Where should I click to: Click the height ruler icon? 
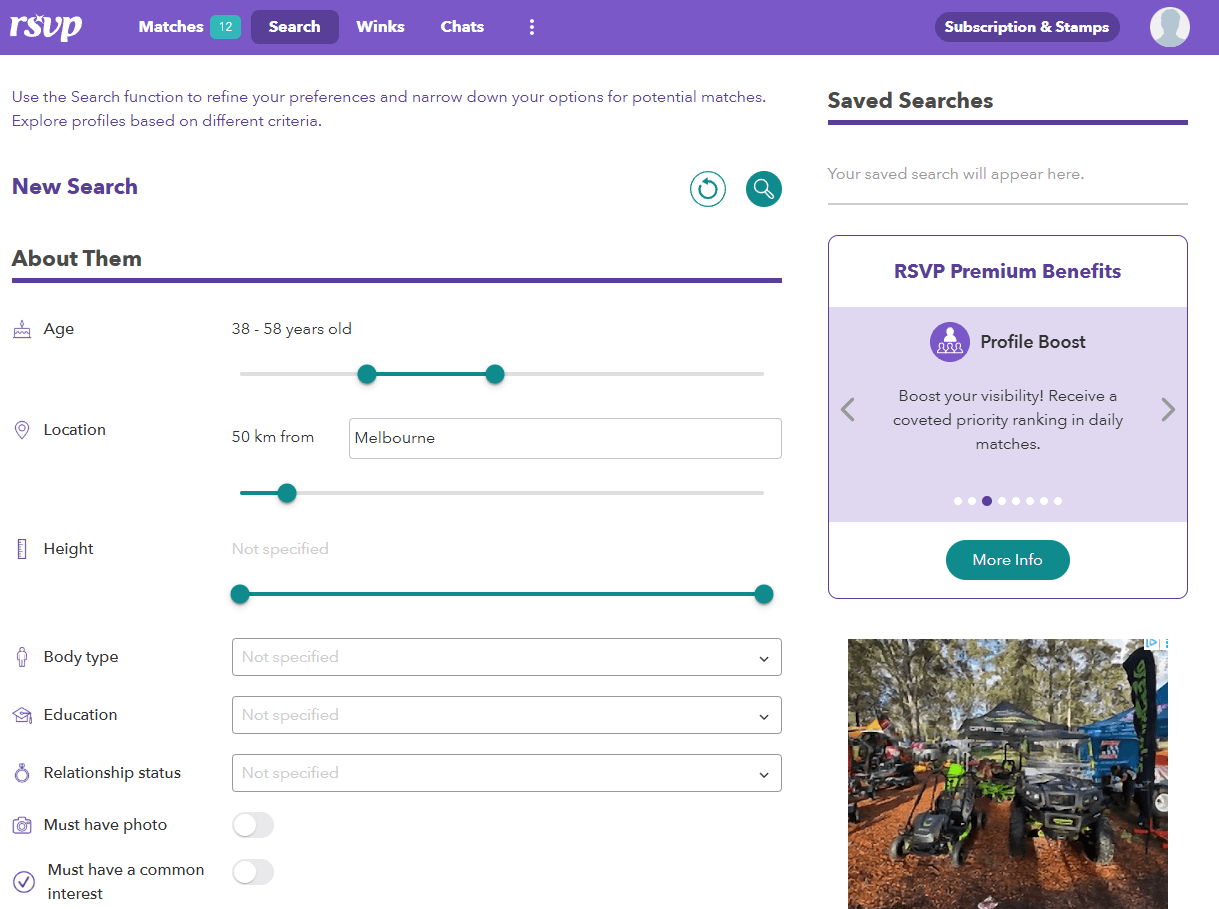coord(21,548)
